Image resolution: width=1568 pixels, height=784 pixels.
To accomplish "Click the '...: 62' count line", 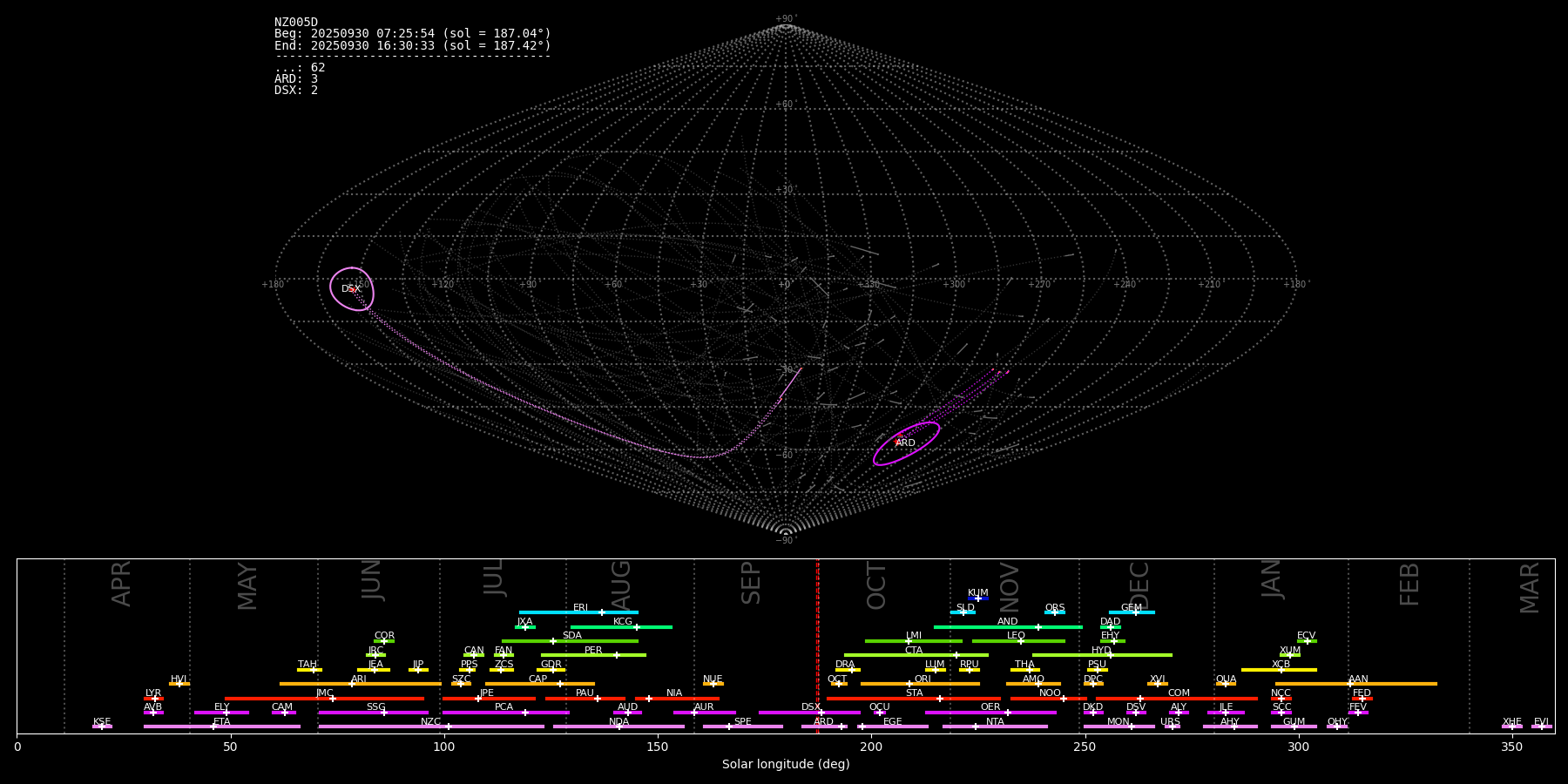I will (300, 68).
